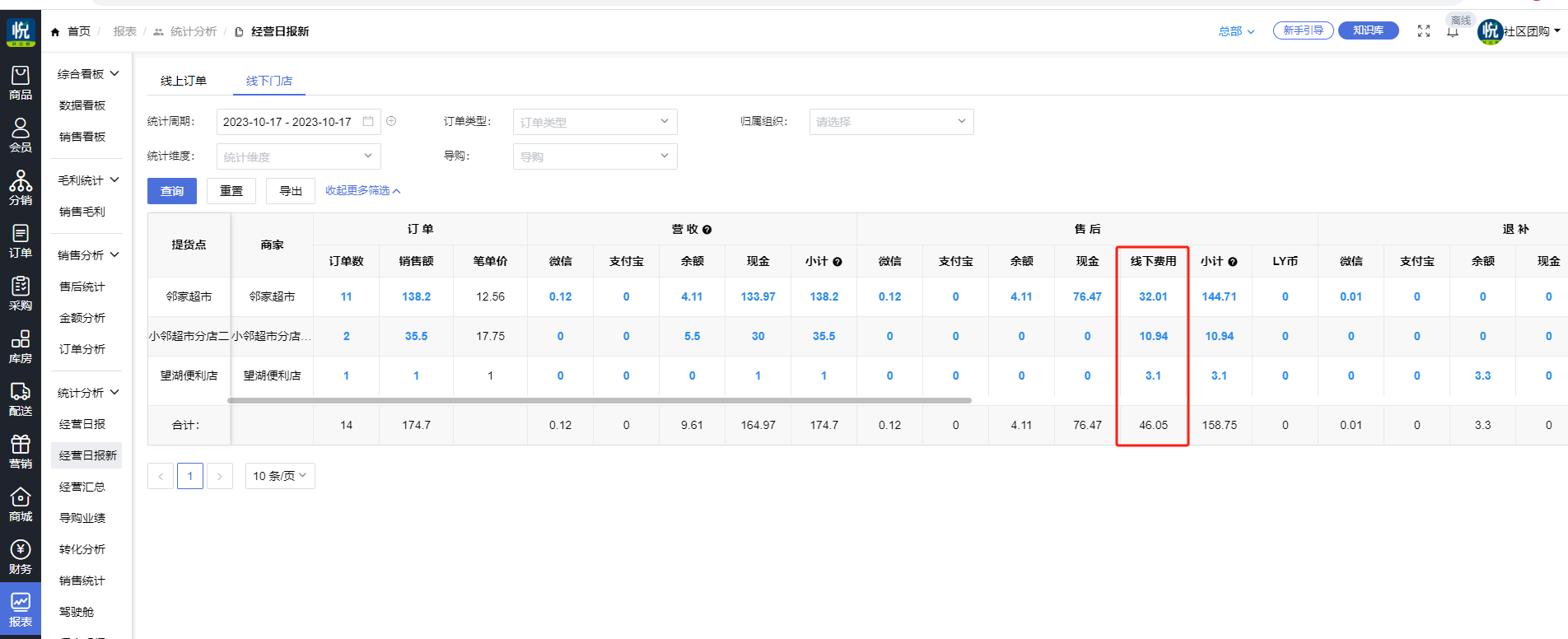Open the 配送 sidebar module

(21, 399)
